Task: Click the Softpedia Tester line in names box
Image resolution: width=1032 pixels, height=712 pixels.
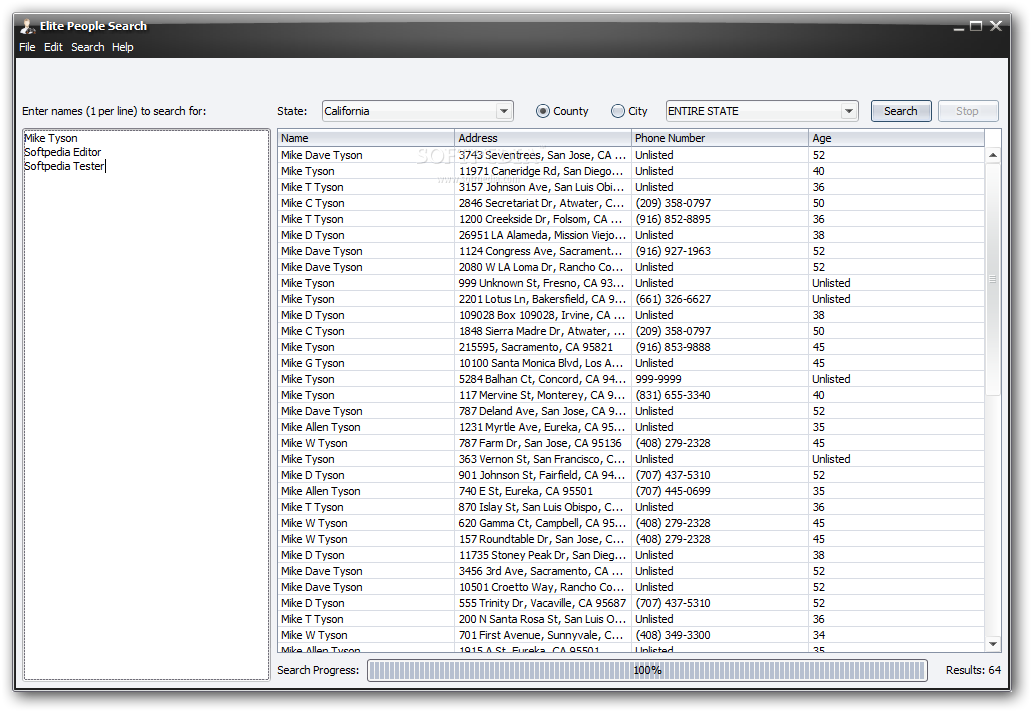Action: (64, 166)
